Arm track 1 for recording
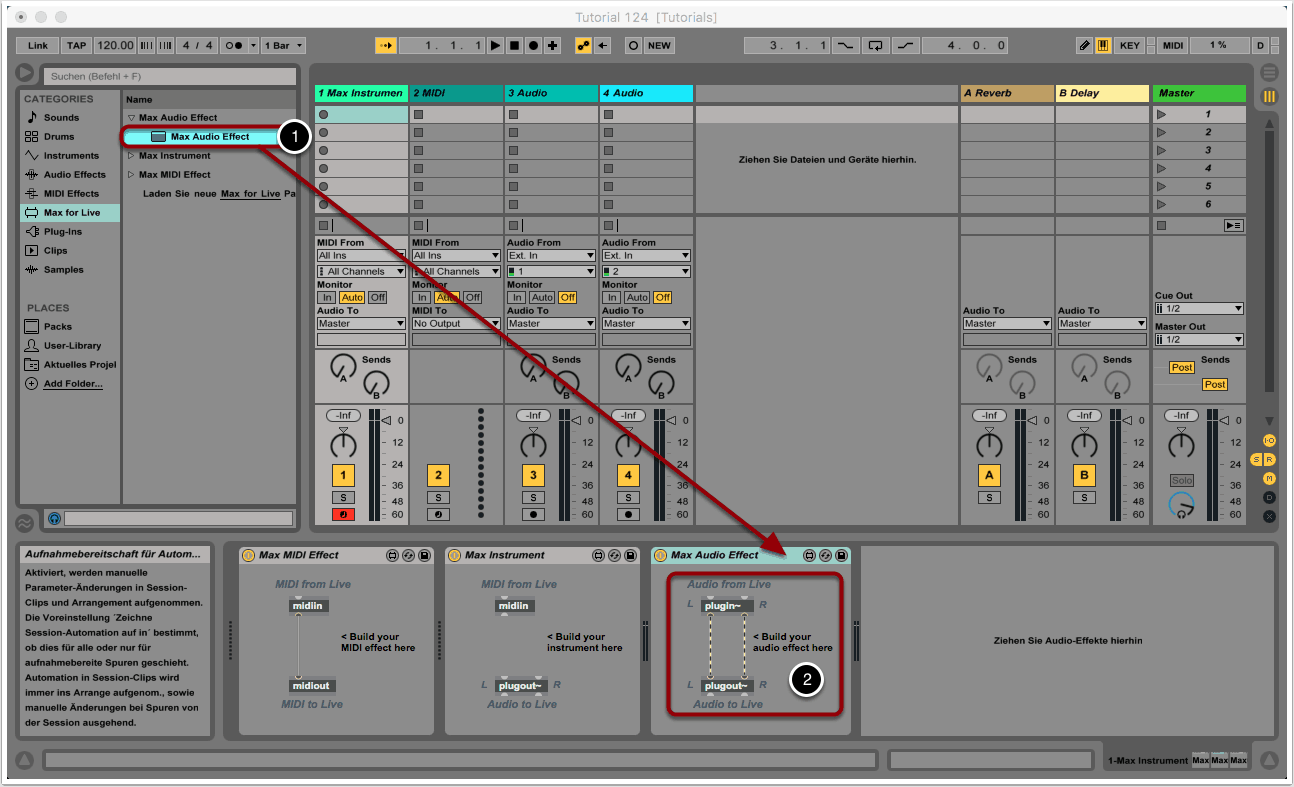The image size is (1294, 787). [343, 515]
